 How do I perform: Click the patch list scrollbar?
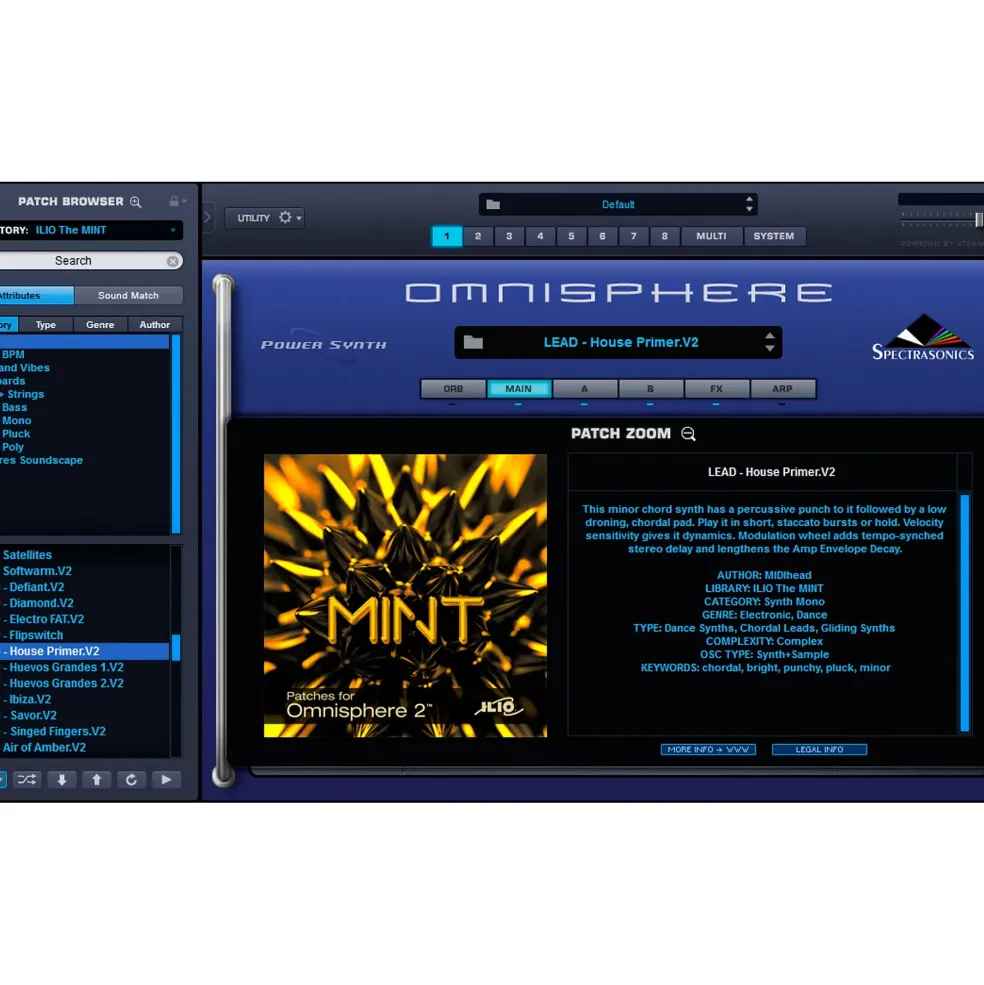[176, 648]
